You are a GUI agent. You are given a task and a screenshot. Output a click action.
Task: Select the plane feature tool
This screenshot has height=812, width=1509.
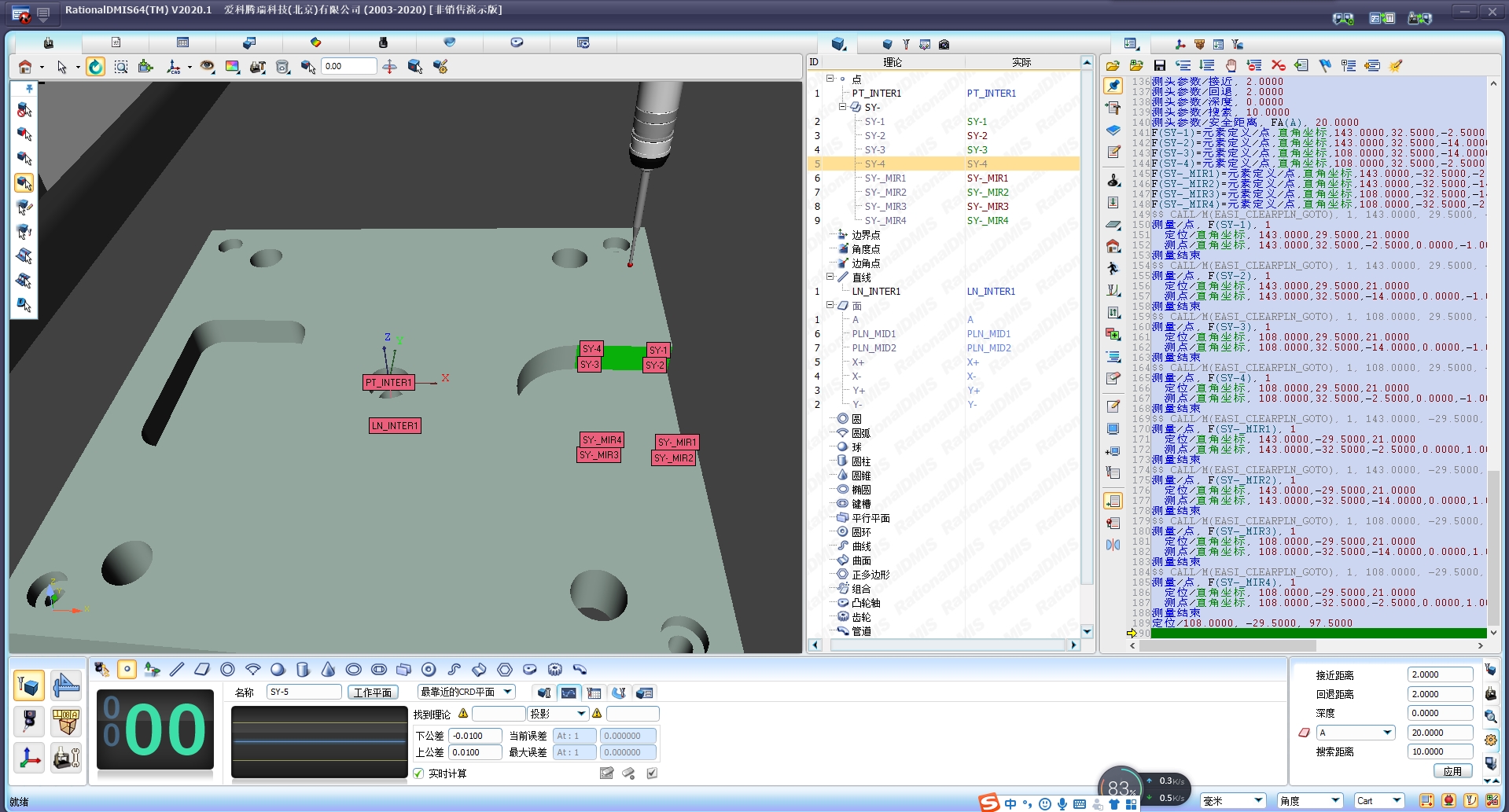(x=202, y=670)
